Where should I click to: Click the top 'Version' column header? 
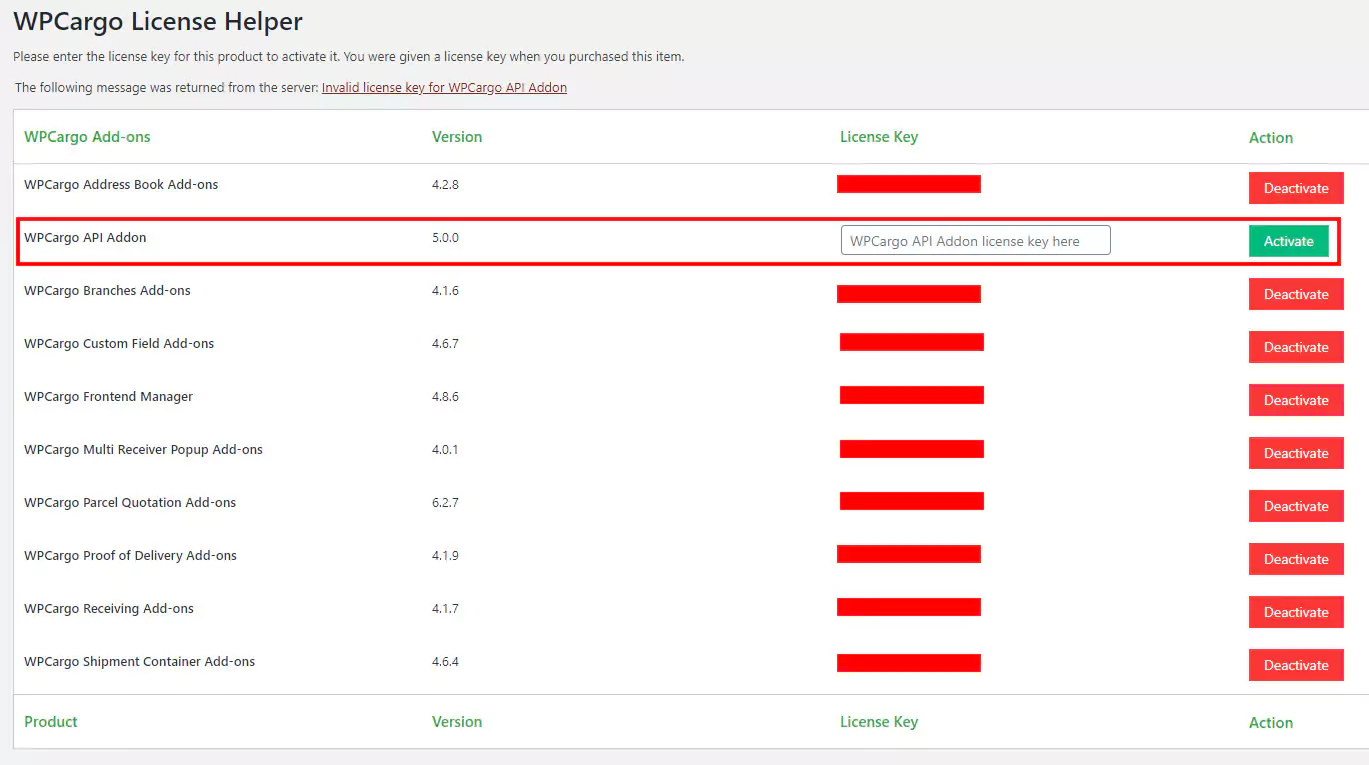click(457, 137)
